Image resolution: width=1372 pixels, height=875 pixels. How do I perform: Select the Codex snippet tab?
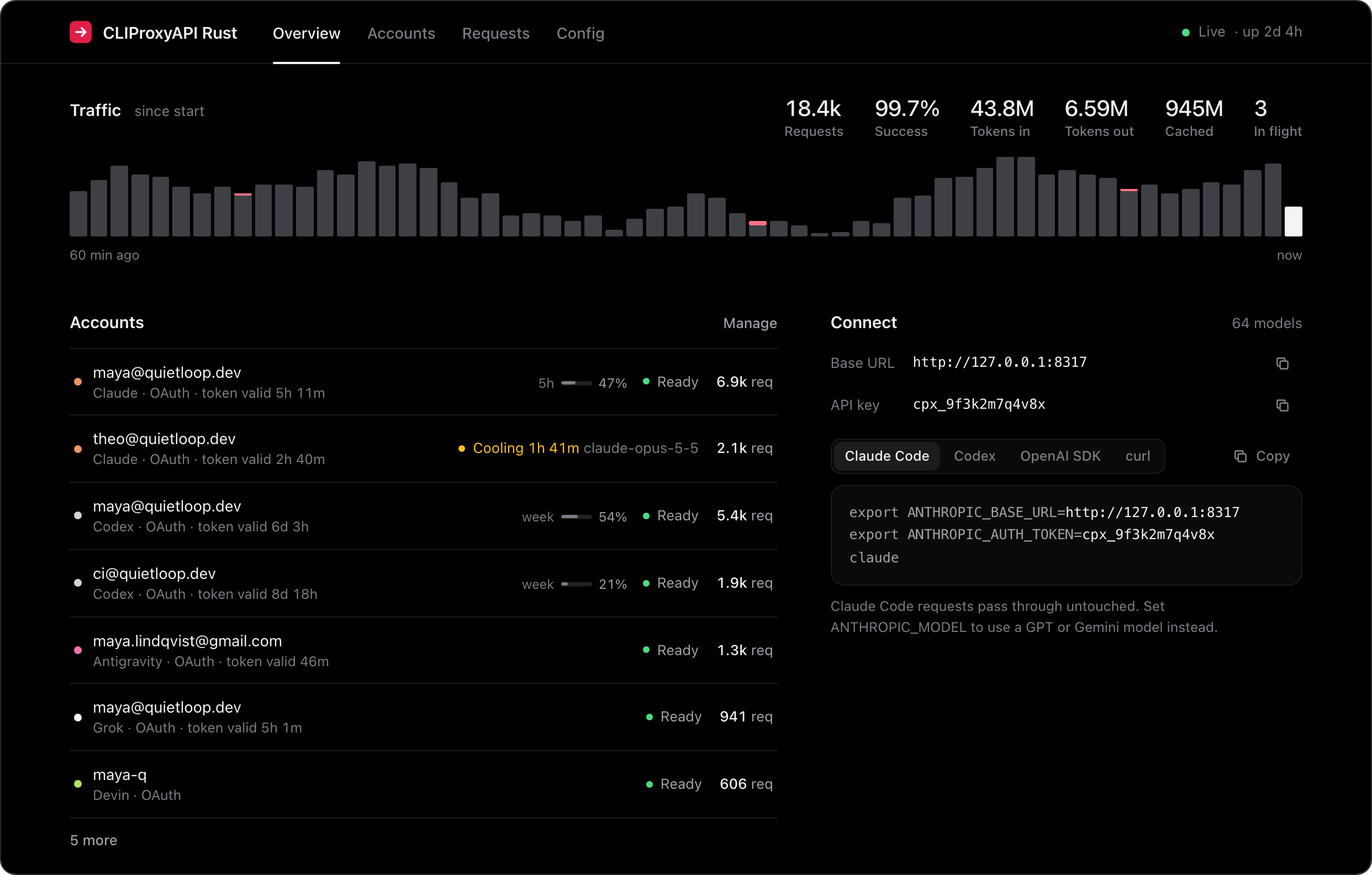coord(974,456)
